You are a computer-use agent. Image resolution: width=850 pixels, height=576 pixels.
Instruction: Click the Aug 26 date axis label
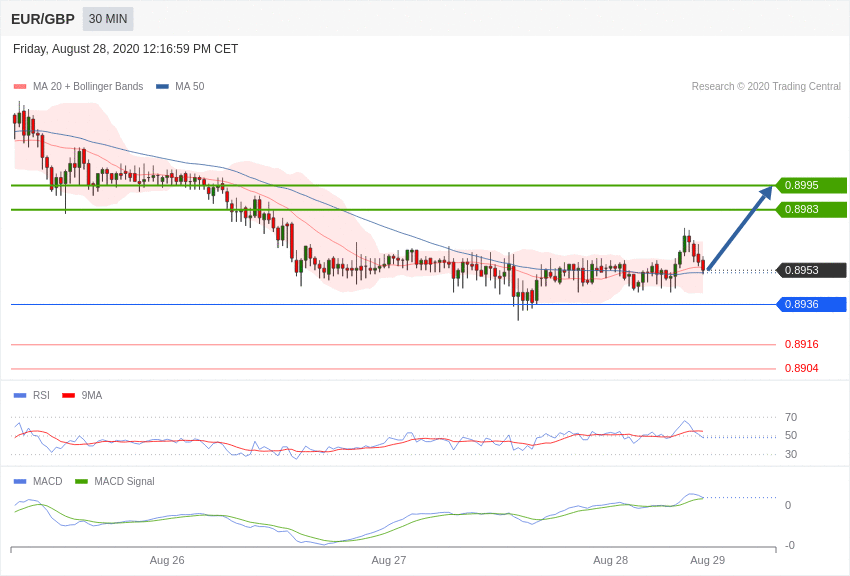pyautogui.click(x=167, y=560)
